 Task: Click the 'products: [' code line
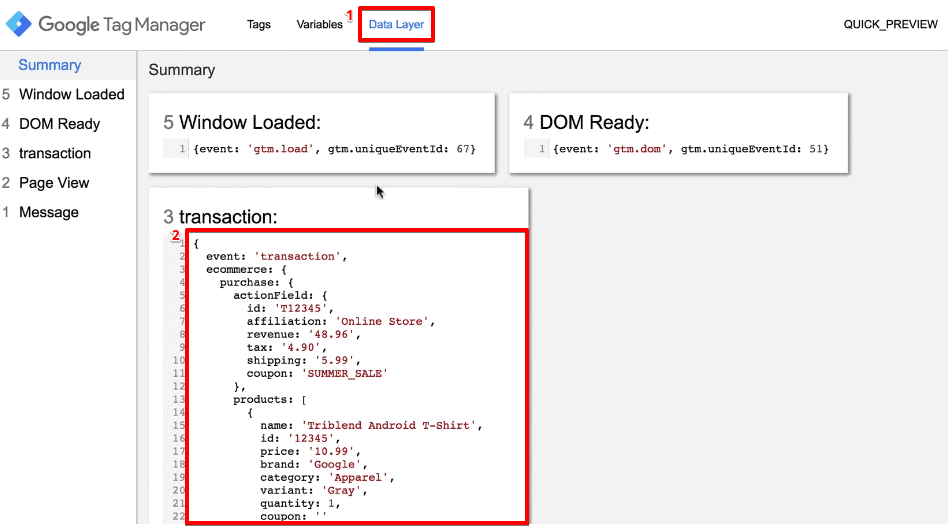pos(270,400)
